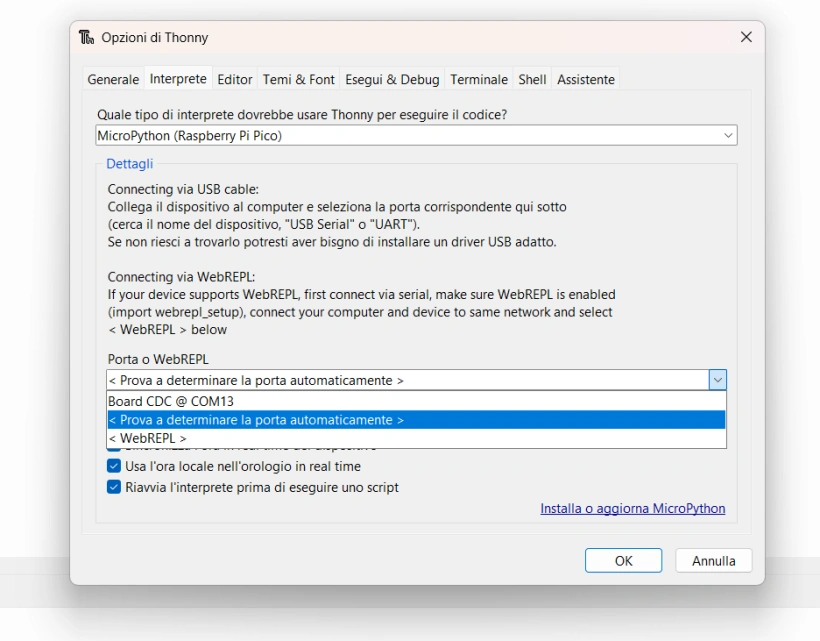Close the Opzioni di Thonny dialog

pyautogui.click(x=746, y=37)
